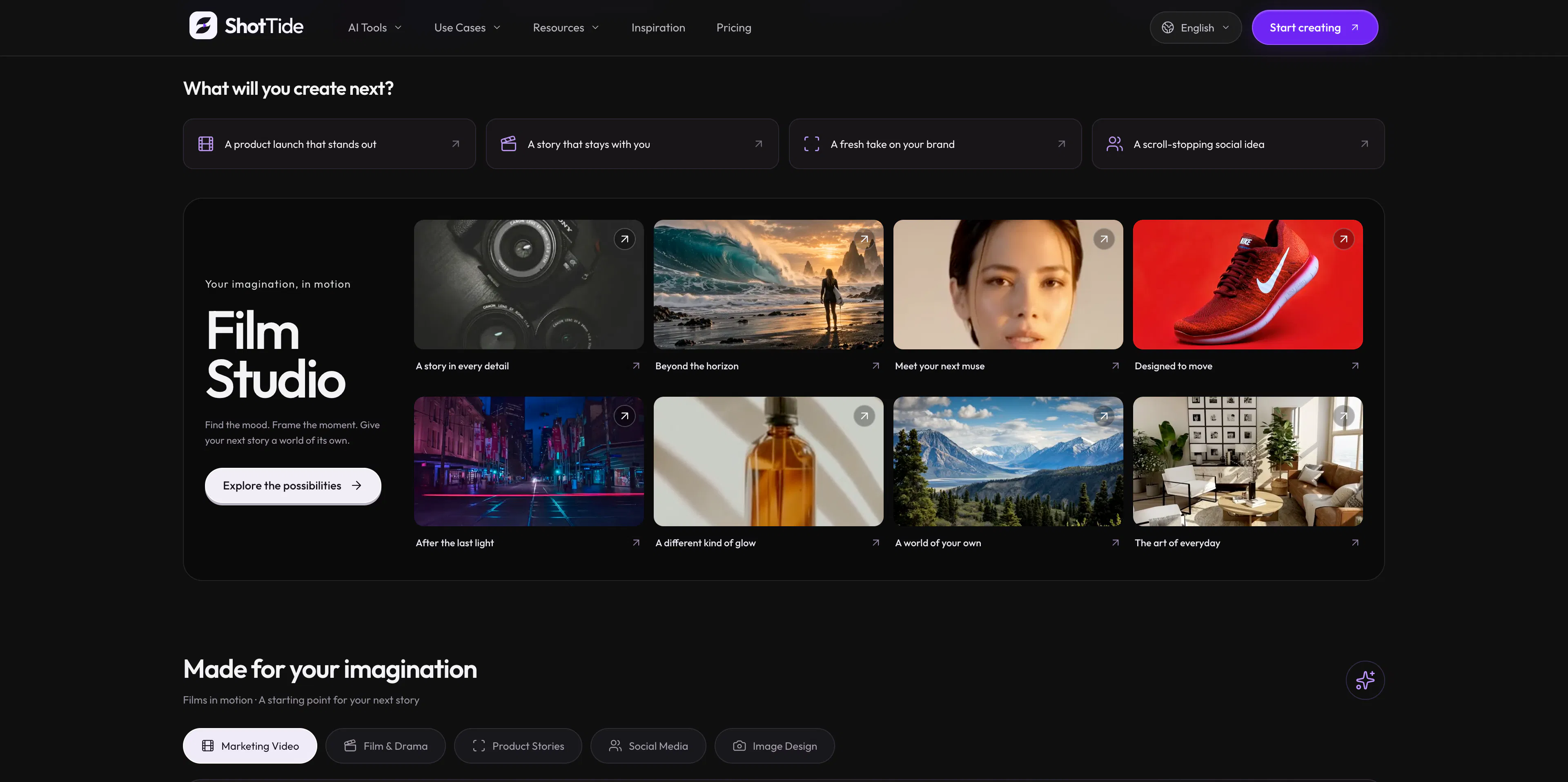Expand the Use Cases dropdown
Viewport: 1568px width, 782px height.
(x=467, y=27)
